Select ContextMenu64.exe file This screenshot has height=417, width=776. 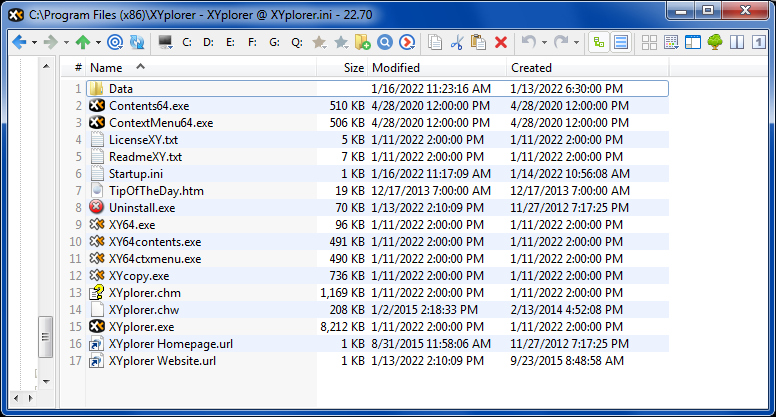pos(161,123)
